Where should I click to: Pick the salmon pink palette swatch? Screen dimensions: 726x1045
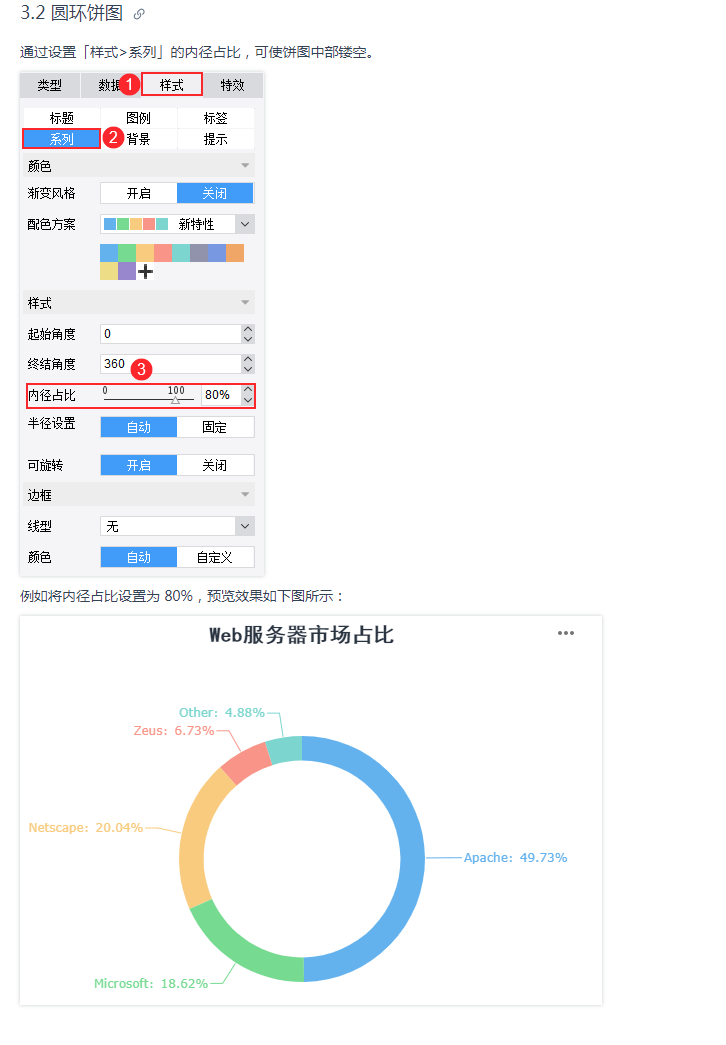tap(163, 253)
